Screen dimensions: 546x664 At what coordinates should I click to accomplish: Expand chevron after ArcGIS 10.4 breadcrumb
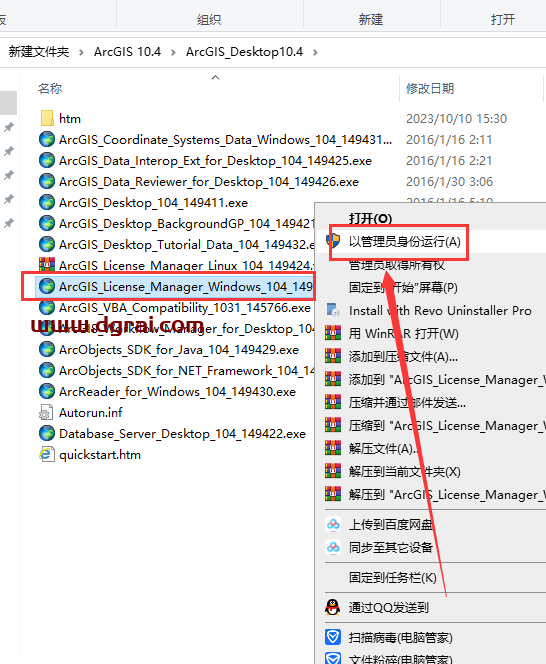tap(173, 52)
